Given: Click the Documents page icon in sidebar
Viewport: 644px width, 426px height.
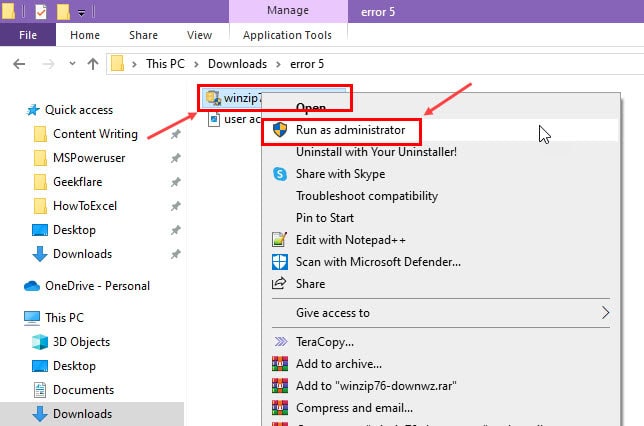Looking at the screenshot, I should (x=40, y=390).
